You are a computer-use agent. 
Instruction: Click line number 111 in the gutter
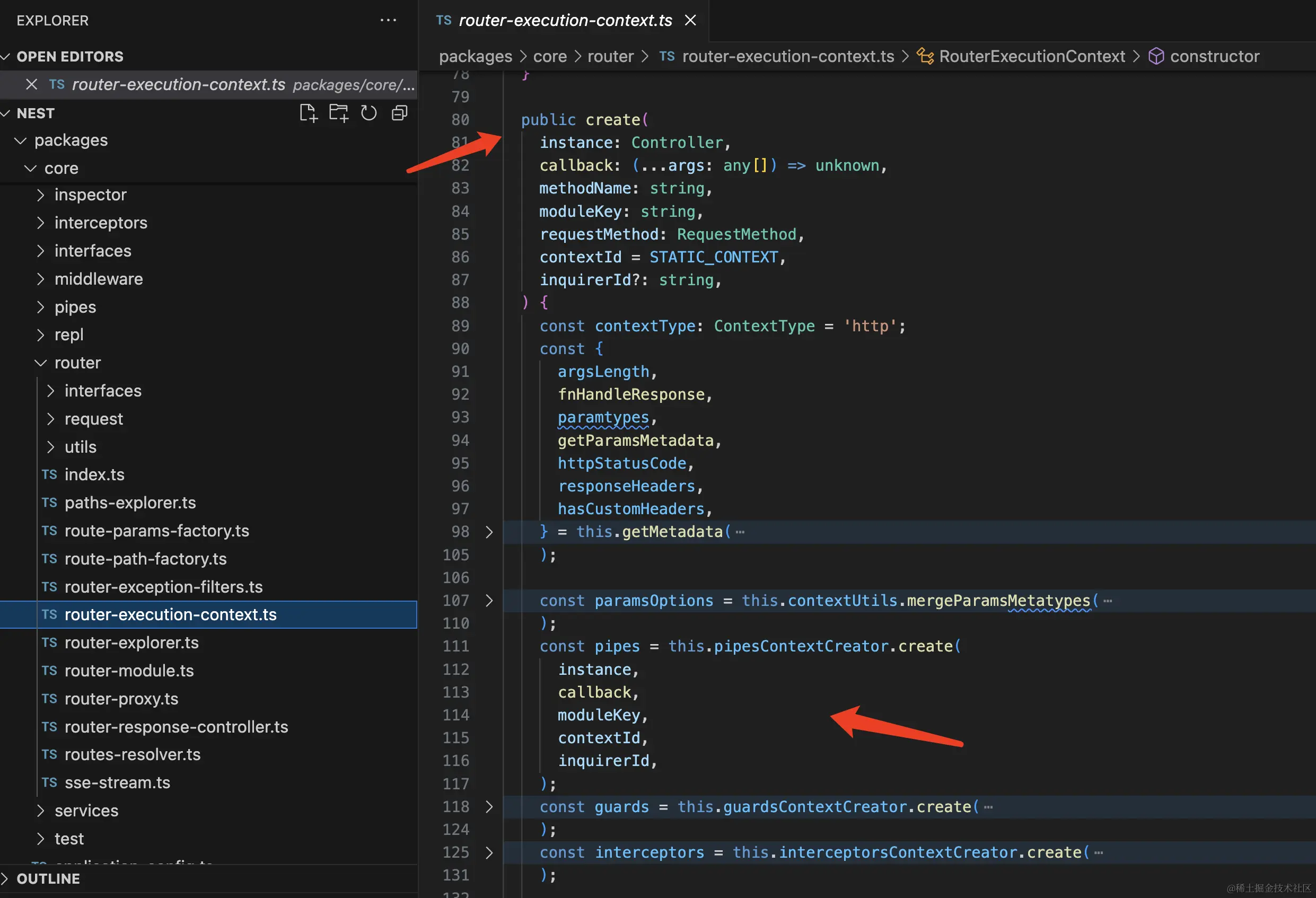456,646
